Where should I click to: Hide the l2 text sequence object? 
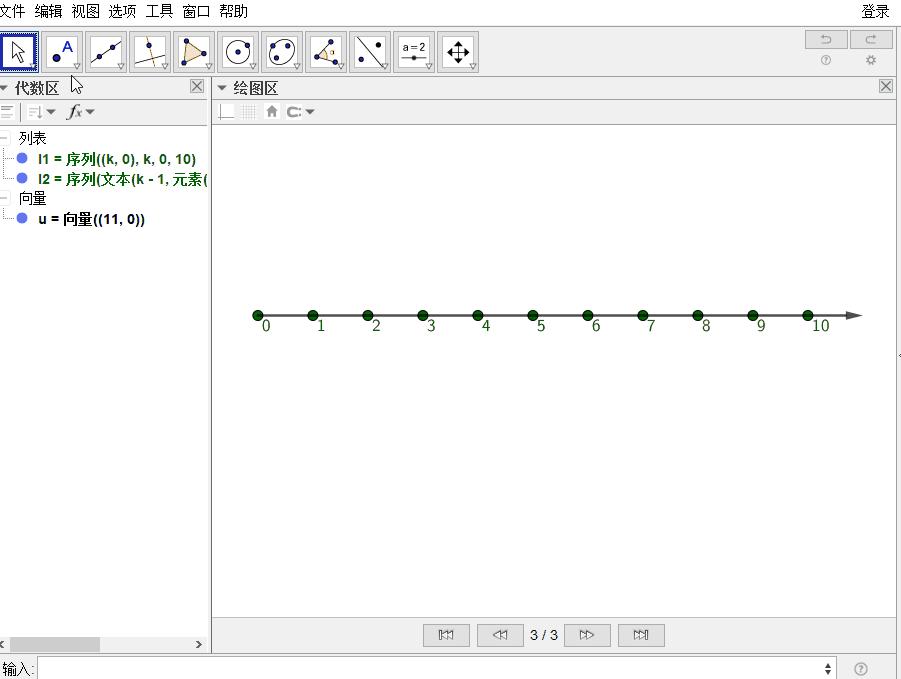pyautogui.click(x=22, y=179)
